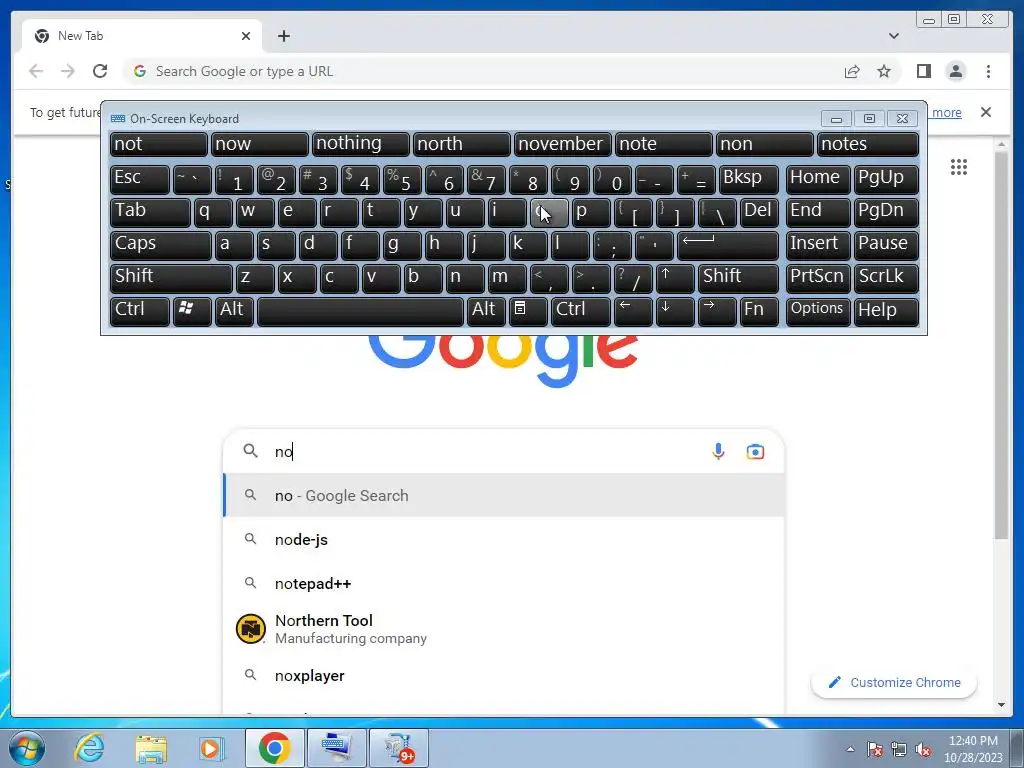Search by image with camera icon
This screenshot has width=1024, height=768.
755,451
